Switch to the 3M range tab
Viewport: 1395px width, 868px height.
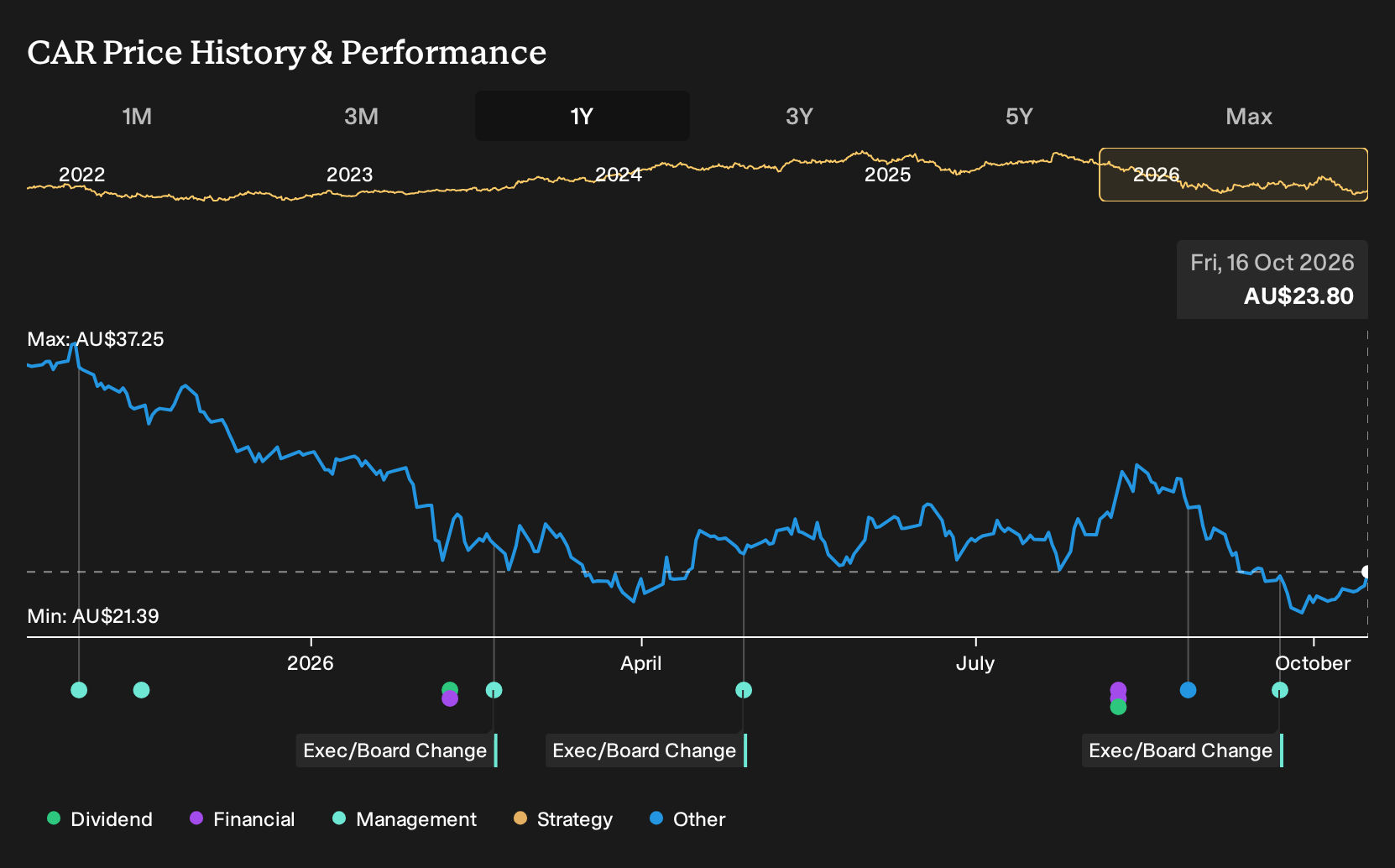361,116
